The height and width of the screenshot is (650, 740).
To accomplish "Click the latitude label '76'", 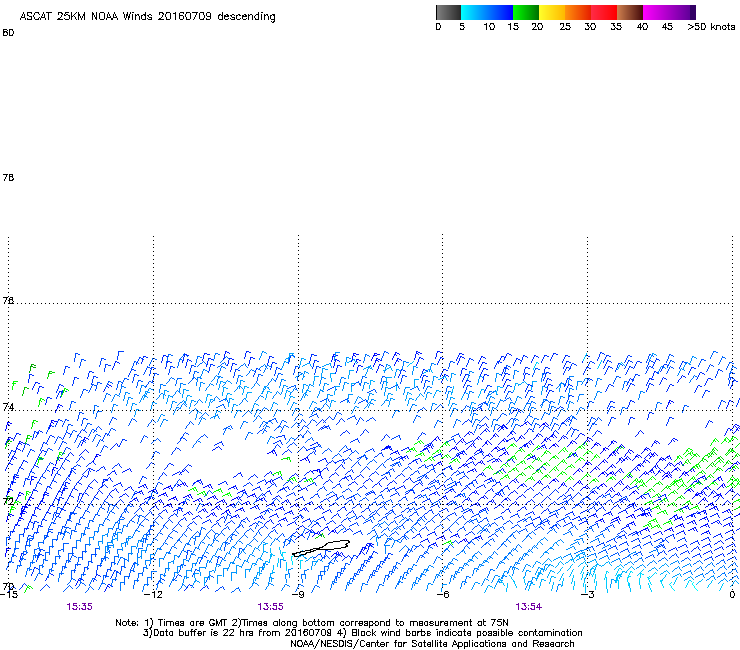I will point(8,300).
